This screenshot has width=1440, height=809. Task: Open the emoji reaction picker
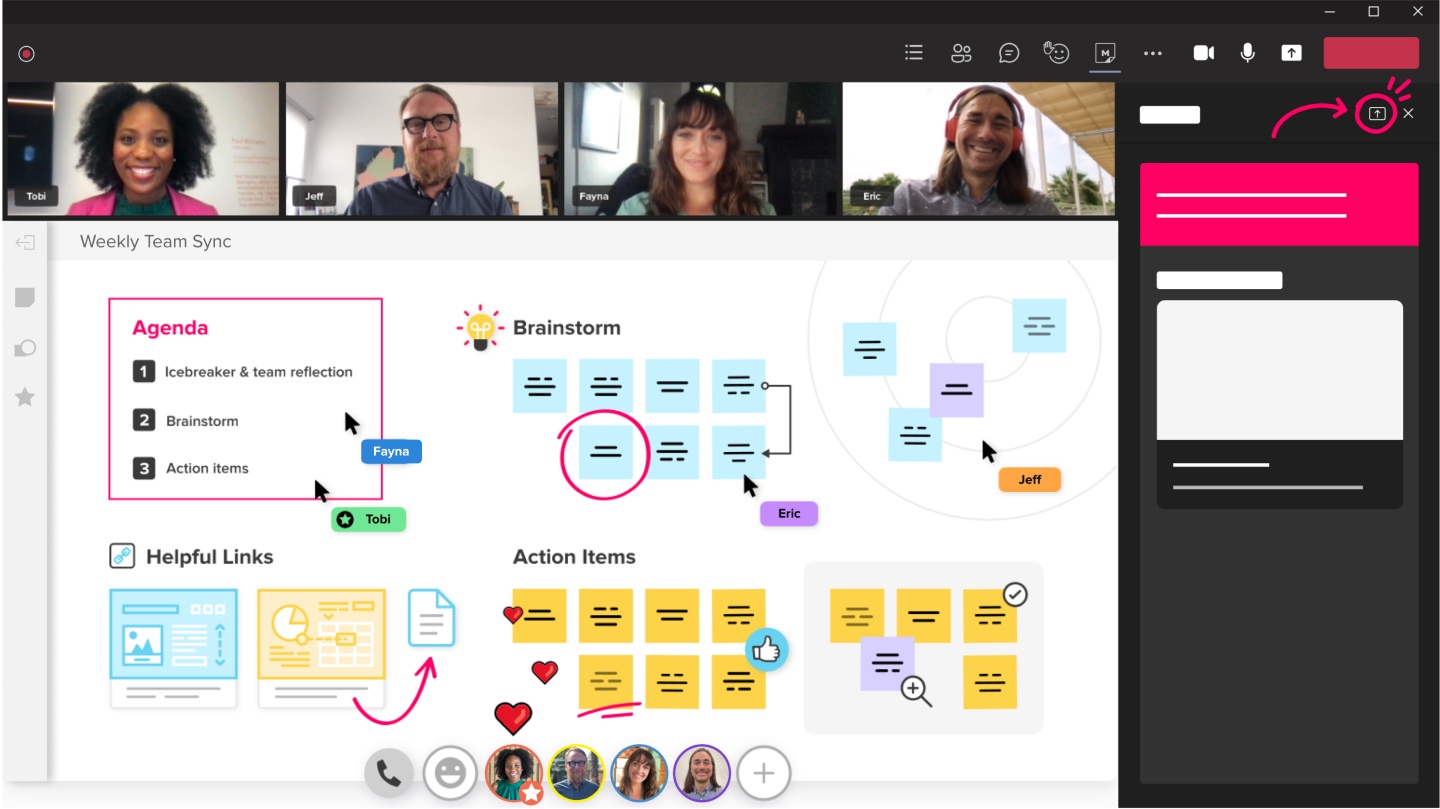pos(450,772)
